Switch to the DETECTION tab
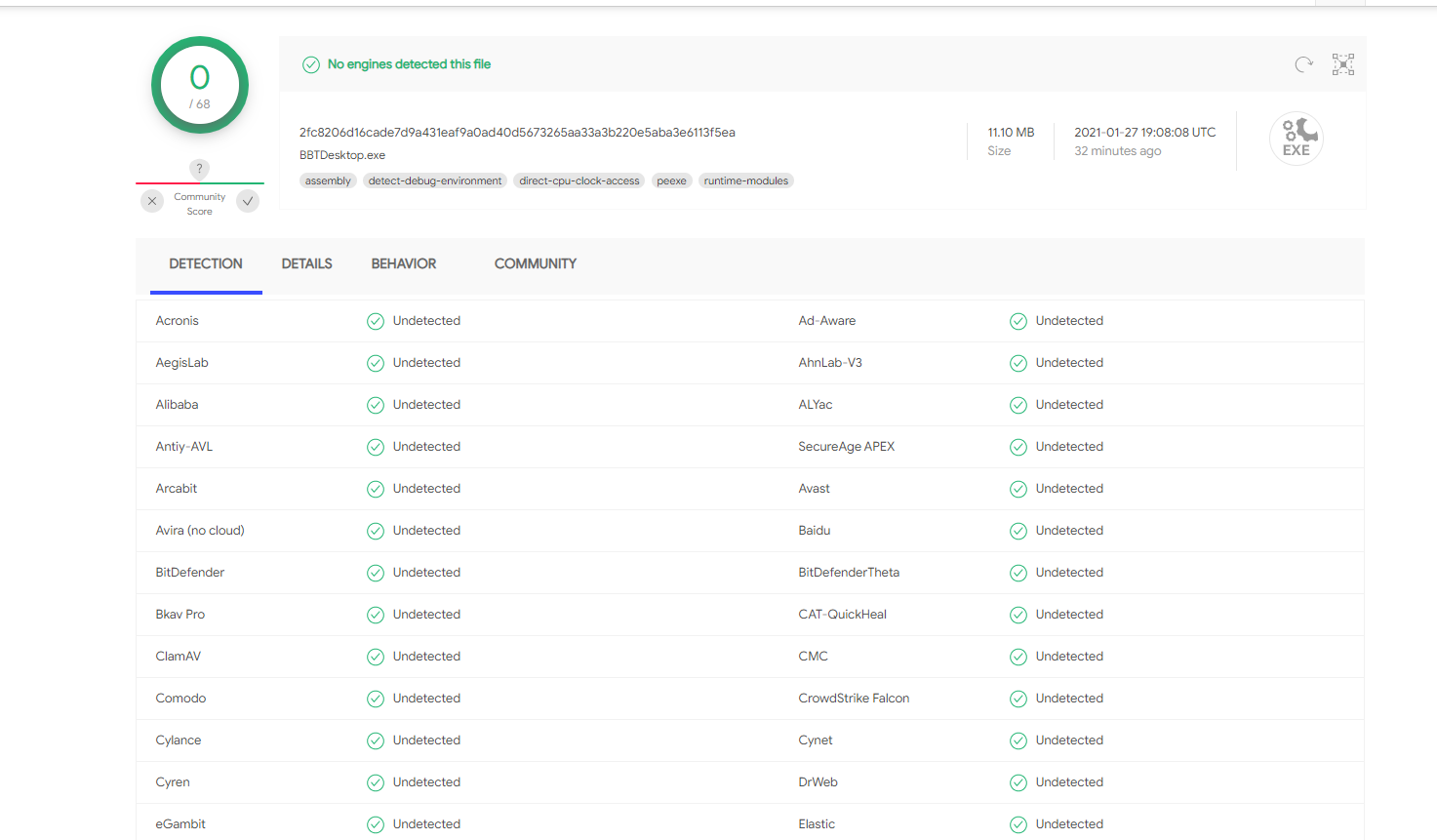Image resolution: width=1437 pixels, height=840 pixels. (206, 264)
